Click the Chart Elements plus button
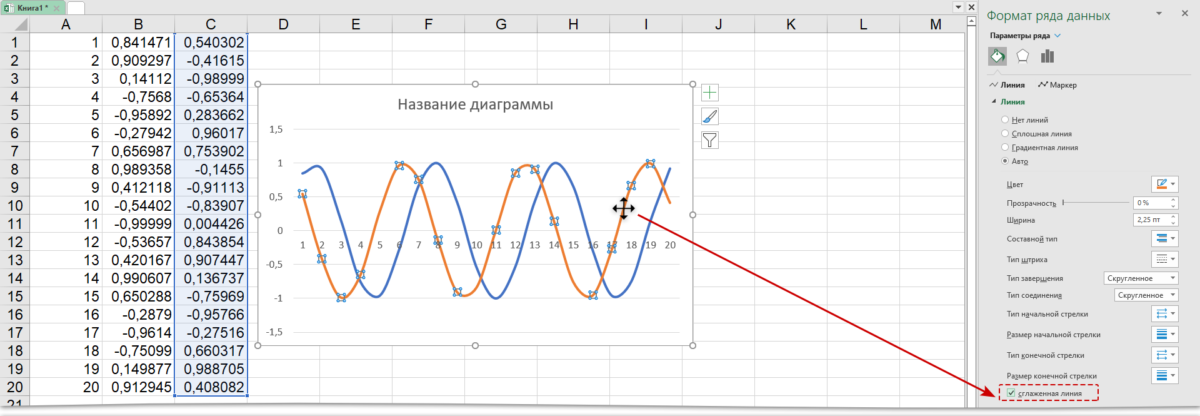1200x416 pixels. 710,93
